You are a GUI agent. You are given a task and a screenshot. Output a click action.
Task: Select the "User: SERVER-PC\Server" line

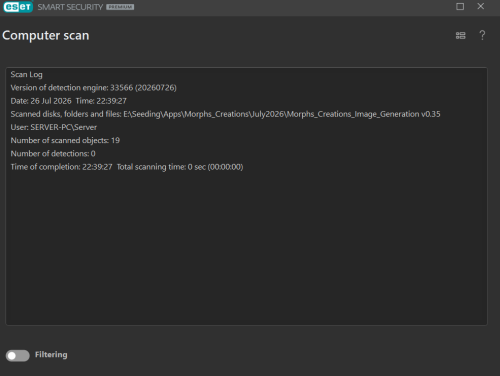click(x=54, y=127)
